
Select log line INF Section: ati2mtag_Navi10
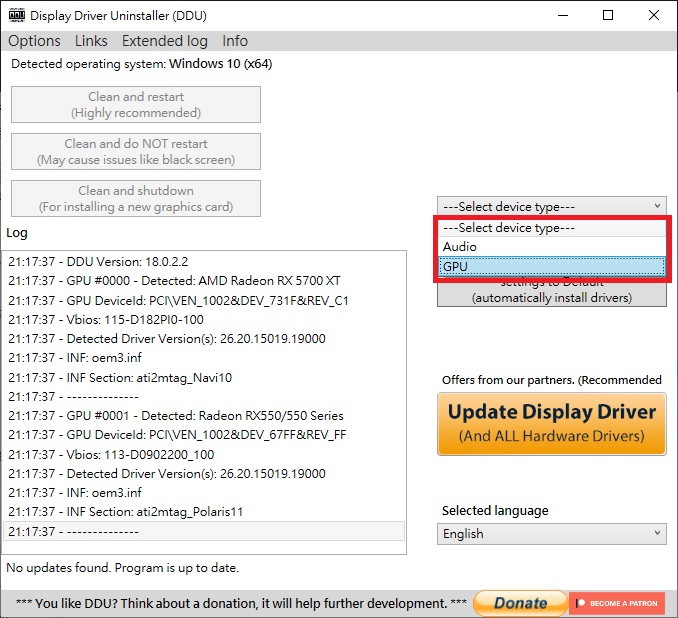click(x=204, y=378)
